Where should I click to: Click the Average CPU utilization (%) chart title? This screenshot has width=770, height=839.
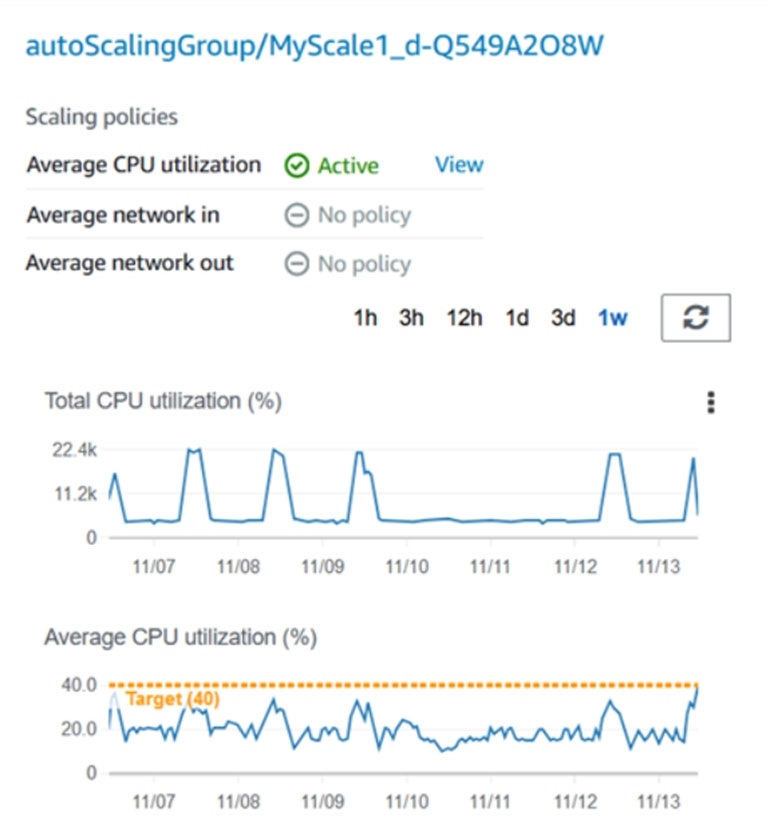coord(181,638)
